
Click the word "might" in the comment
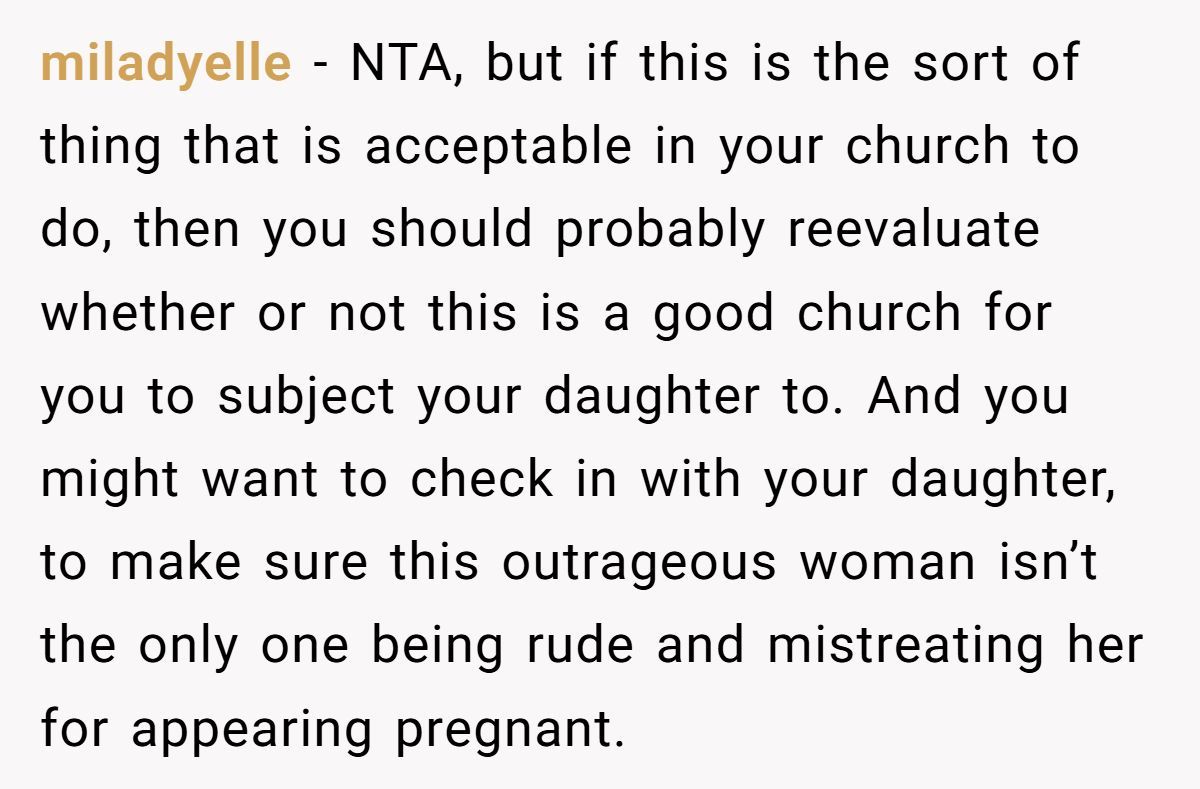[110, 481]
